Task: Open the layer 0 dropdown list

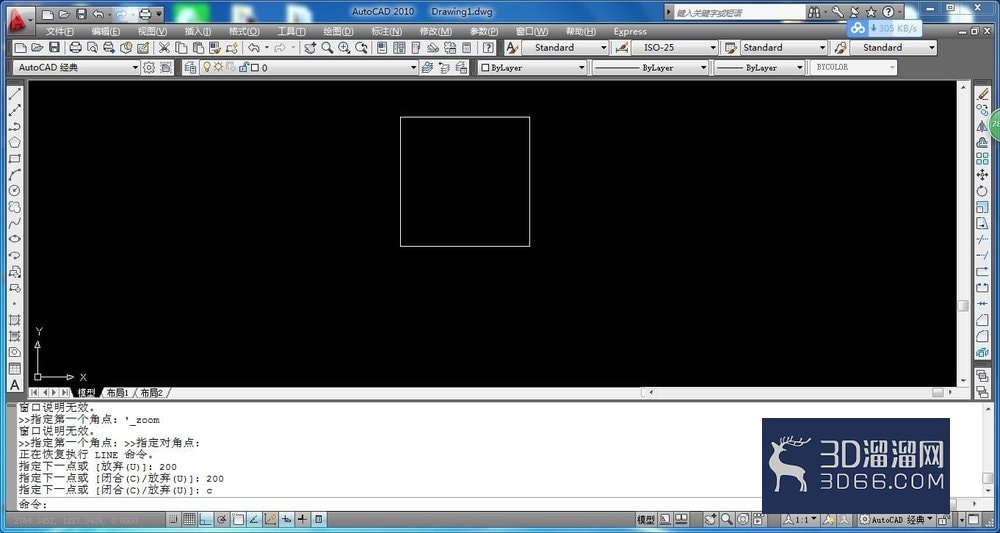Action: (309, 67)
